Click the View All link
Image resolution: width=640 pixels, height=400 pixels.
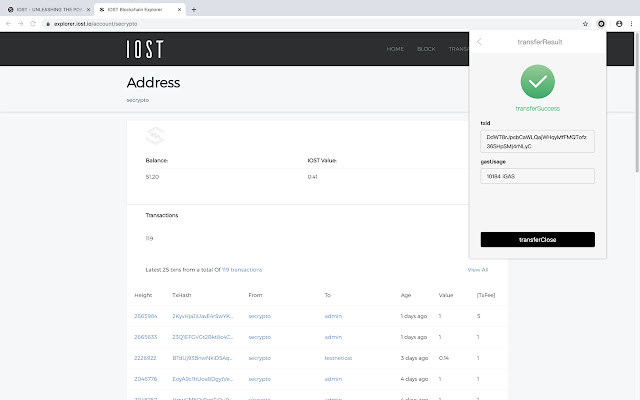point(478,270)
